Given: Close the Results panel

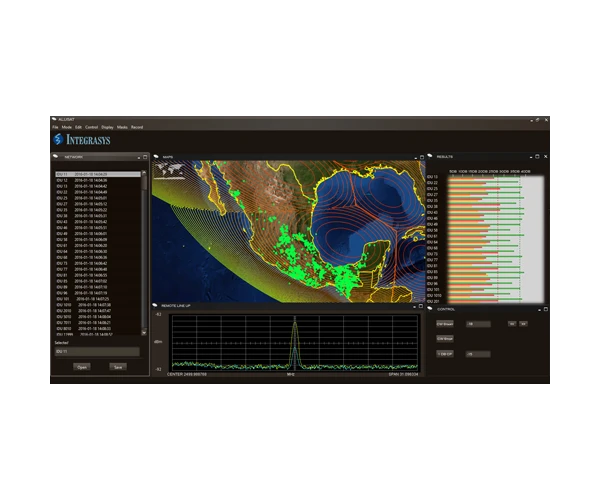Looking at the screenshot, I should pos(546,156).
